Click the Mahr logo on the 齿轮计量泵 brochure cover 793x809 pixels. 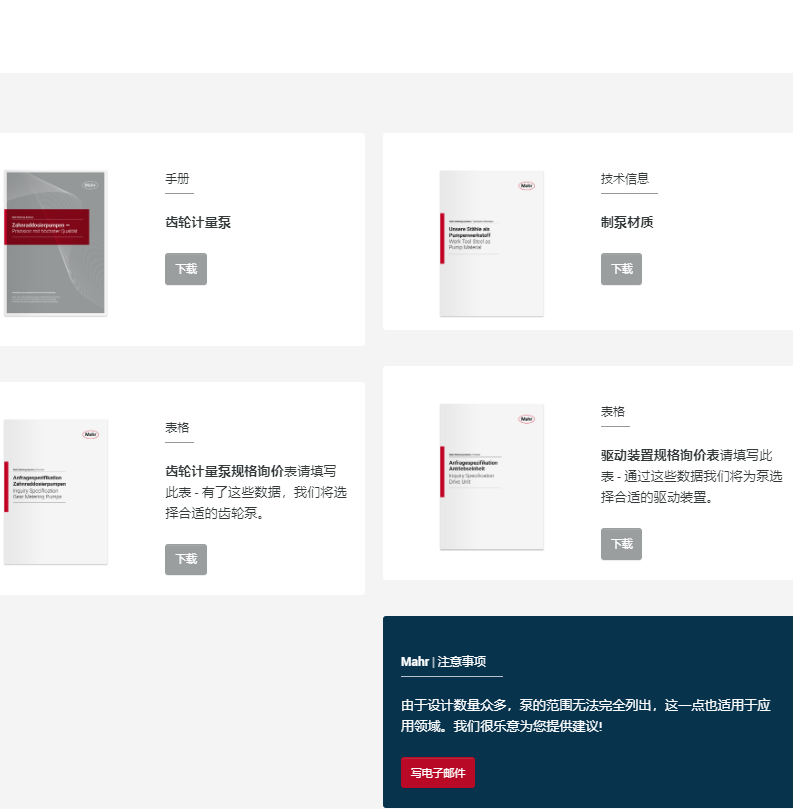click(90, 185)
